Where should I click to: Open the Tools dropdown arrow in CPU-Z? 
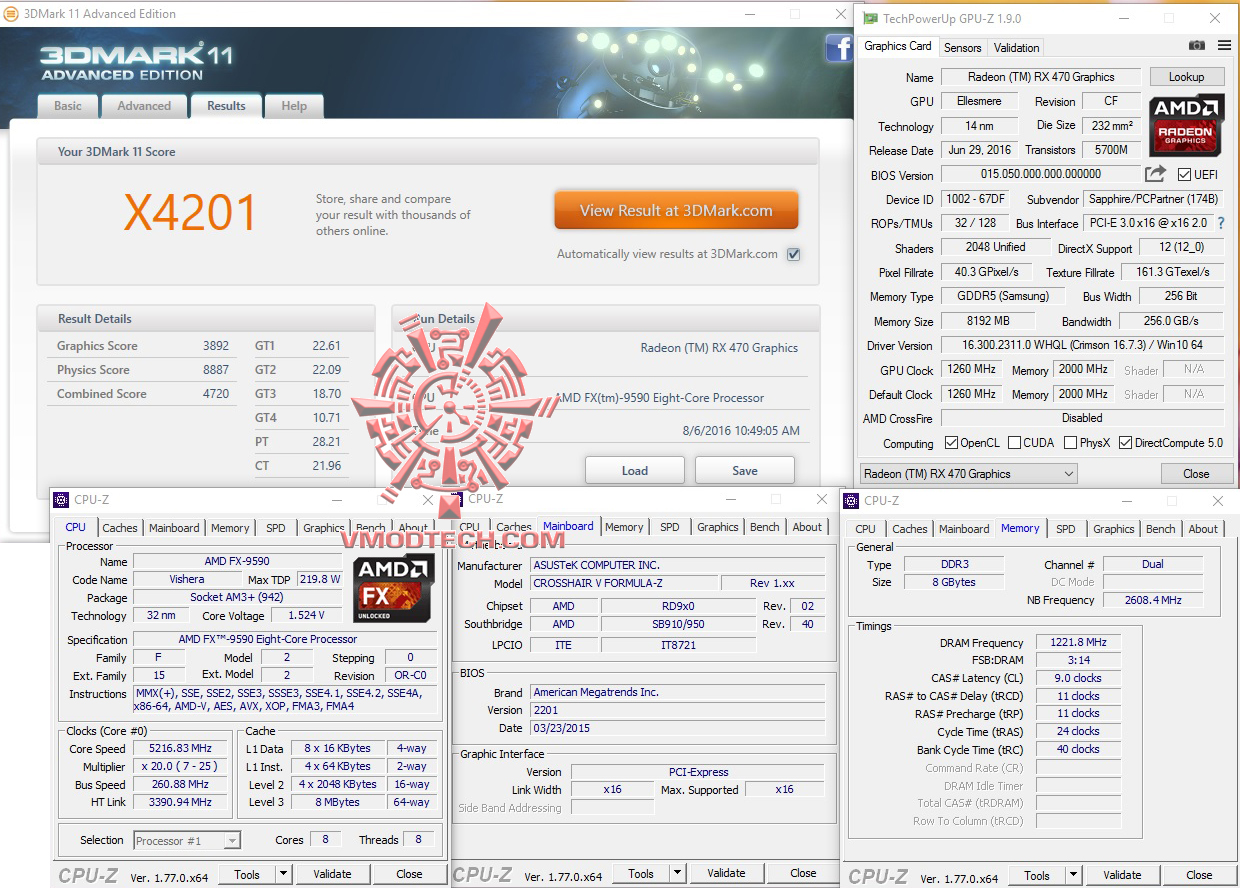(x=283, y=873)
